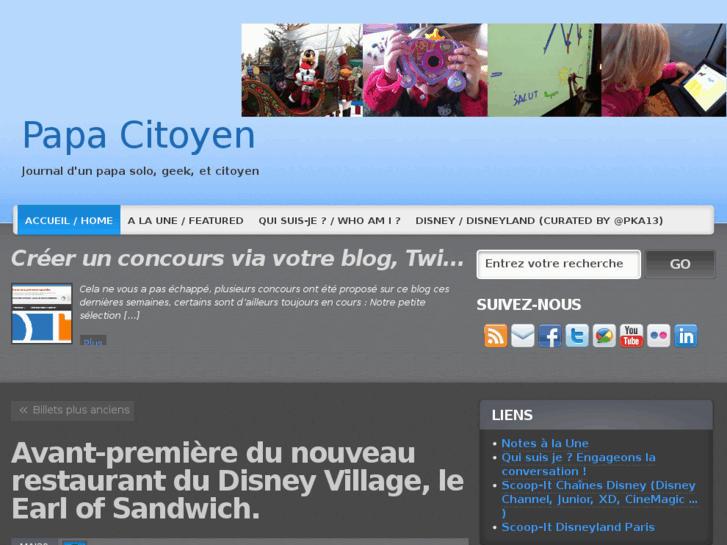Open the A la une / Featured menu
The height and width of the screenshot is (545, 727).
click(185, 220)
